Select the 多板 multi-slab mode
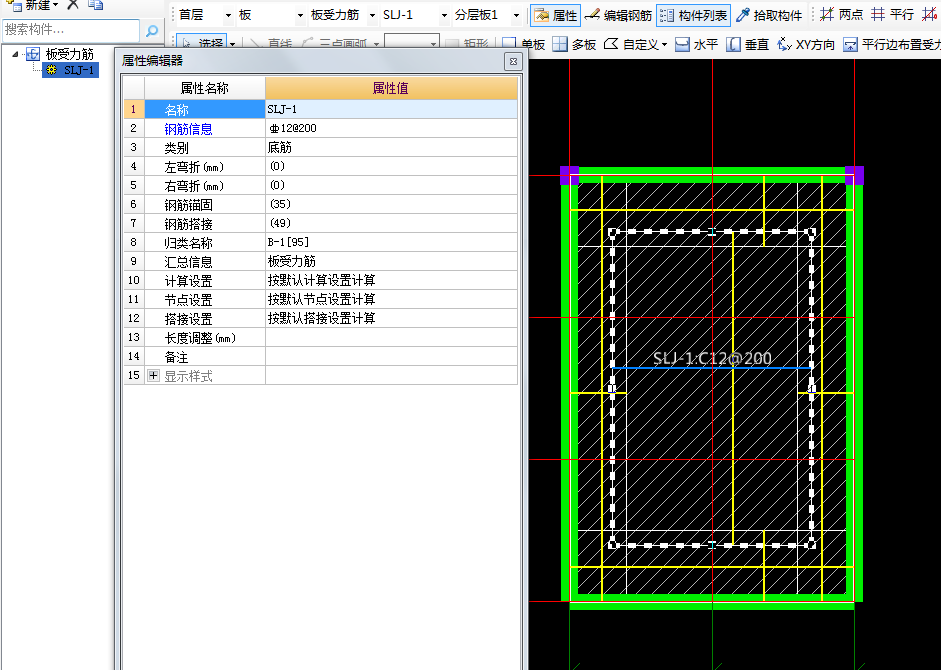This screenshot has width=941, height=670. pos(574,44)
